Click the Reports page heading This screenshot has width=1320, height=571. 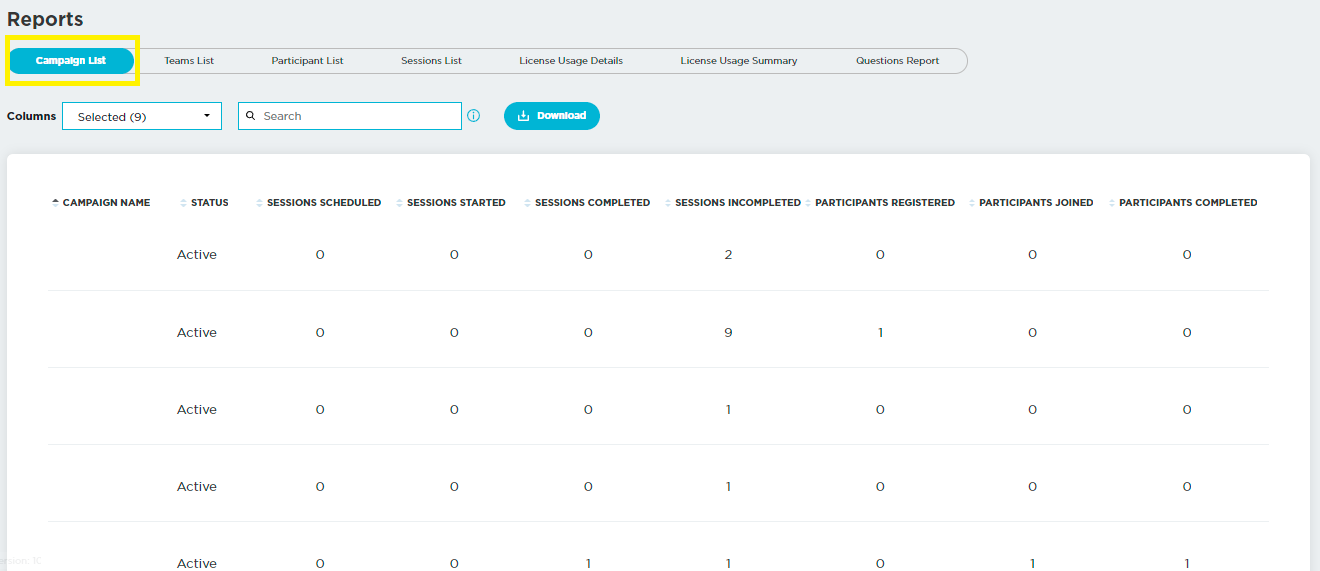tap(45, 19)
